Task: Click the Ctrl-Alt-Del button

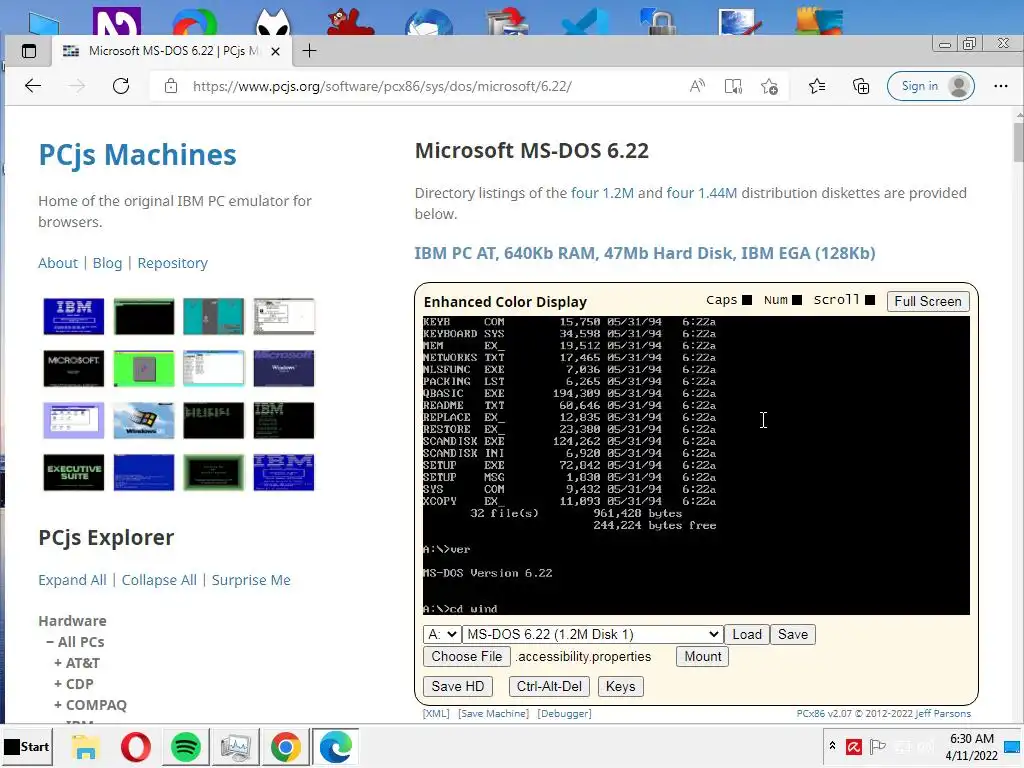Action: click(549, 686)
